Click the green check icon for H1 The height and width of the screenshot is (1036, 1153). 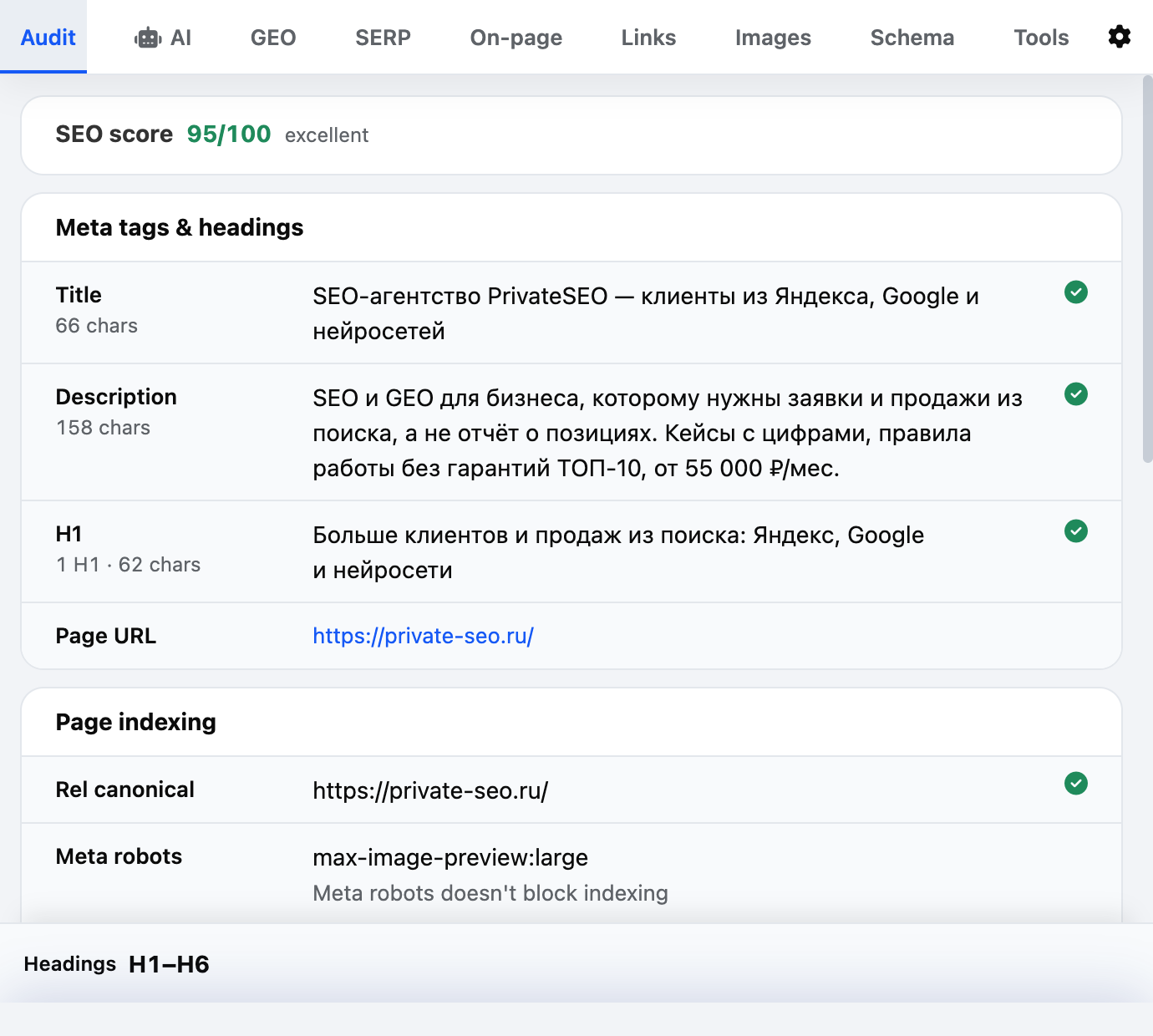[x=1076, y=531]
